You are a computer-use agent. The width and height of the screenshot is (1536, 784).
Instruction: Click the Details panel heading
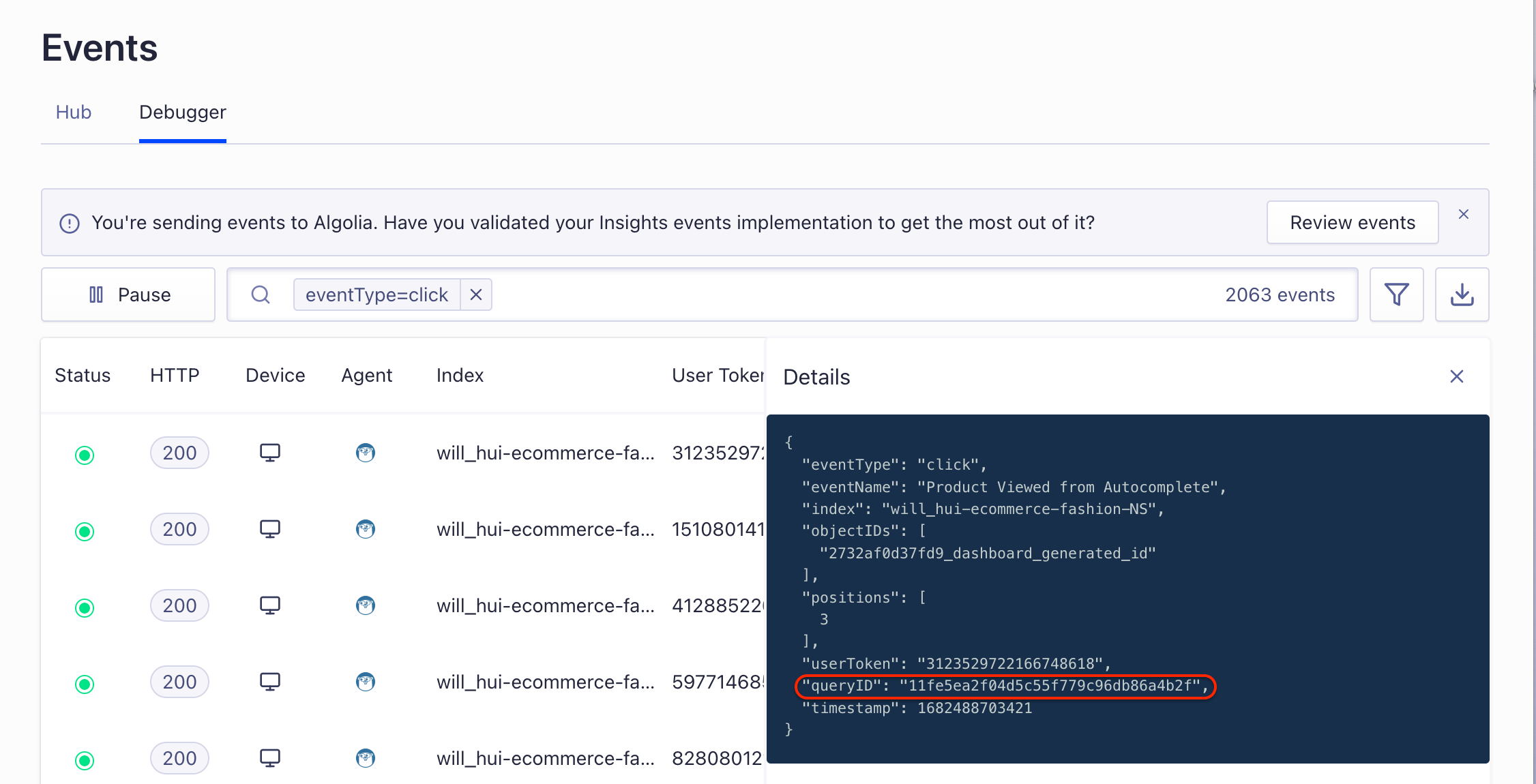click(x=816, y=376)
